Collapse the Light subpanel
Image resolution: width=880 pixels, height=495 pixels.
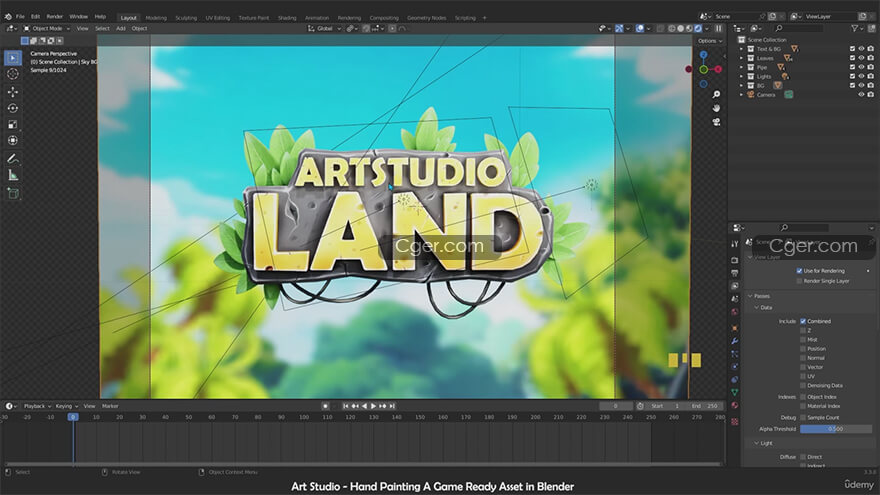(757, 443)
